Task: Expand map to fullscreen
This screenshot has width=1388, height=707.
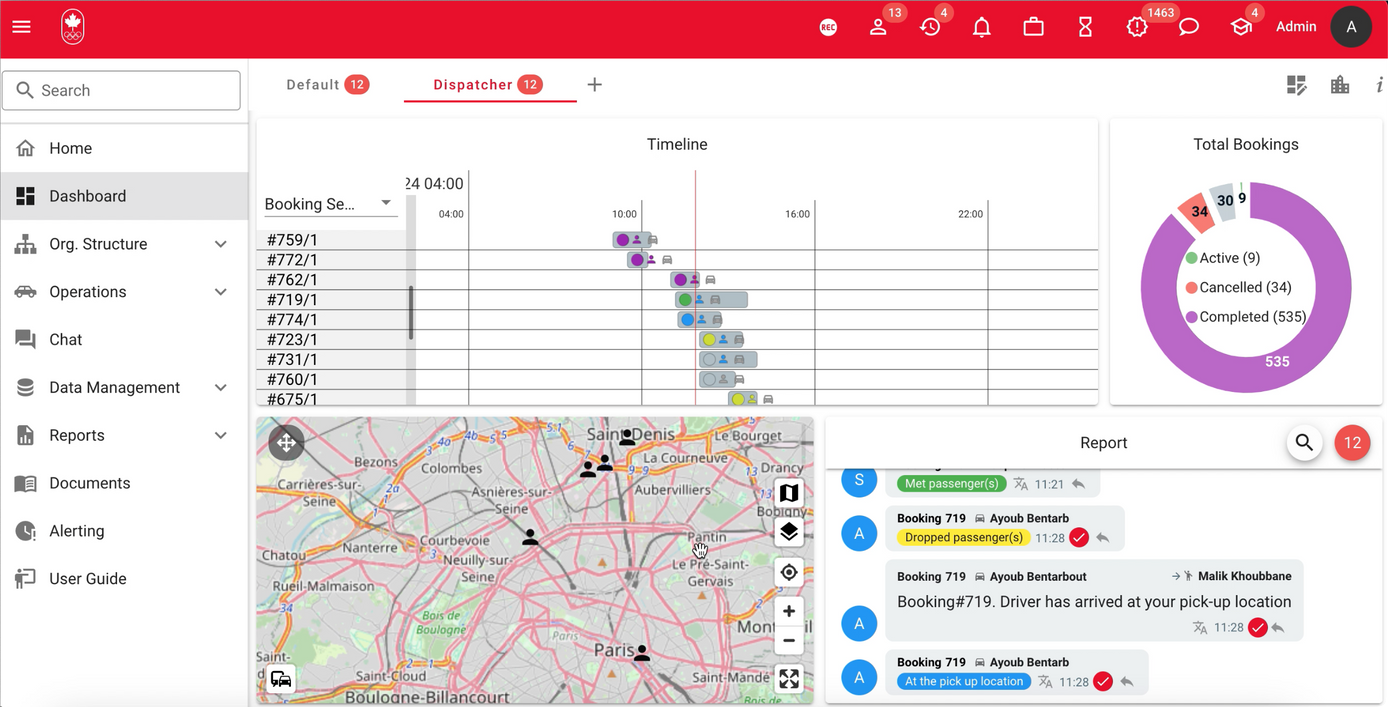Action: tap(789, 679)
